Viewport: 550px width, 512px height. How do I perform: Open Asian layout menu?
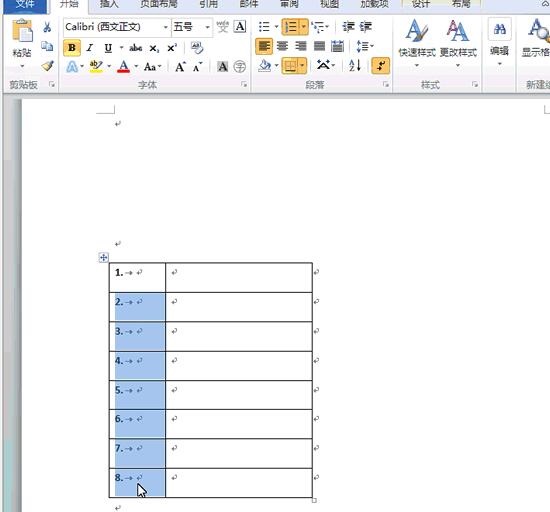[326, 66]
